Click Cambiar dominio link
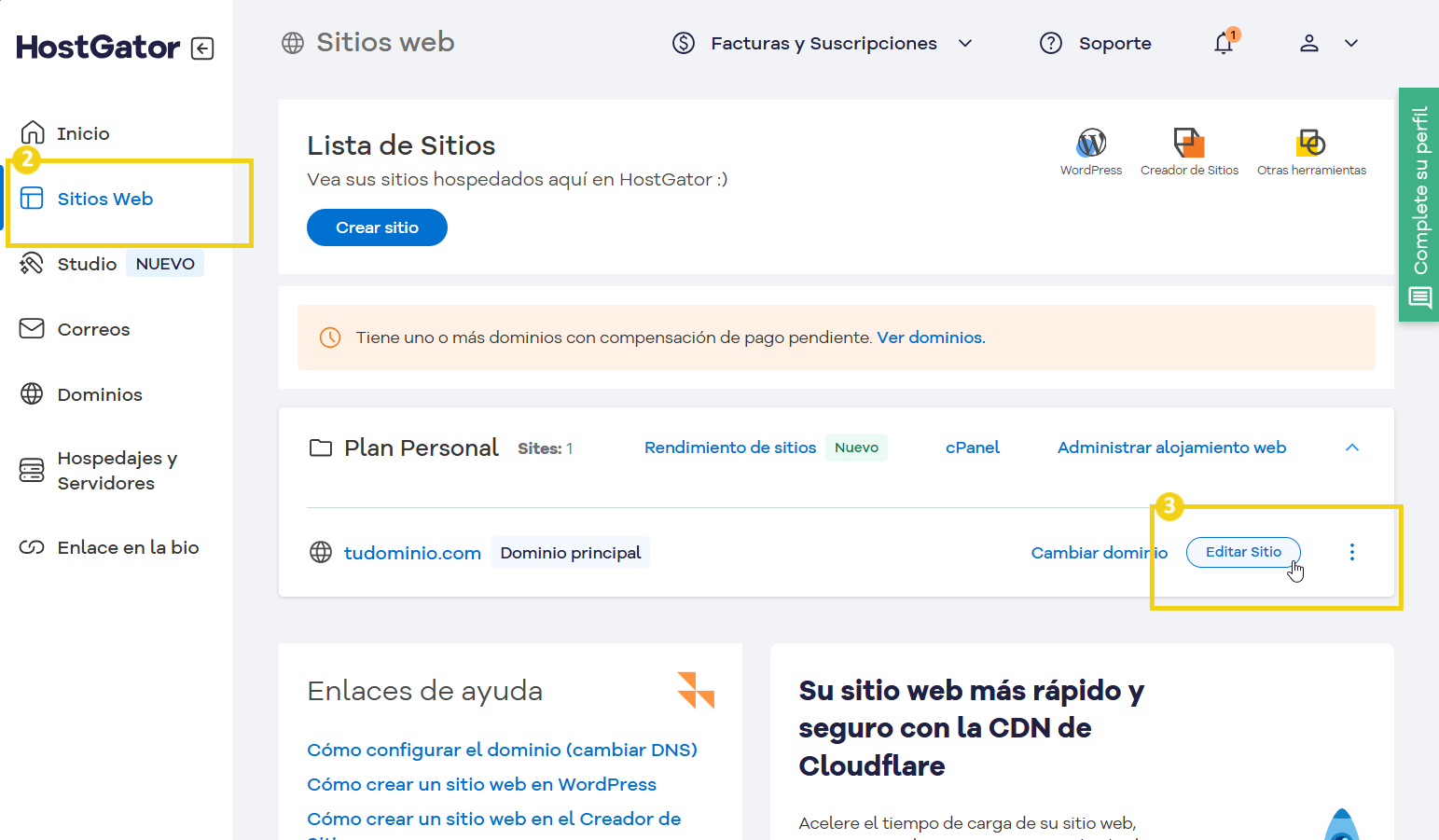This screenshot has width=1439, height=840. (x=1100, y=553)
